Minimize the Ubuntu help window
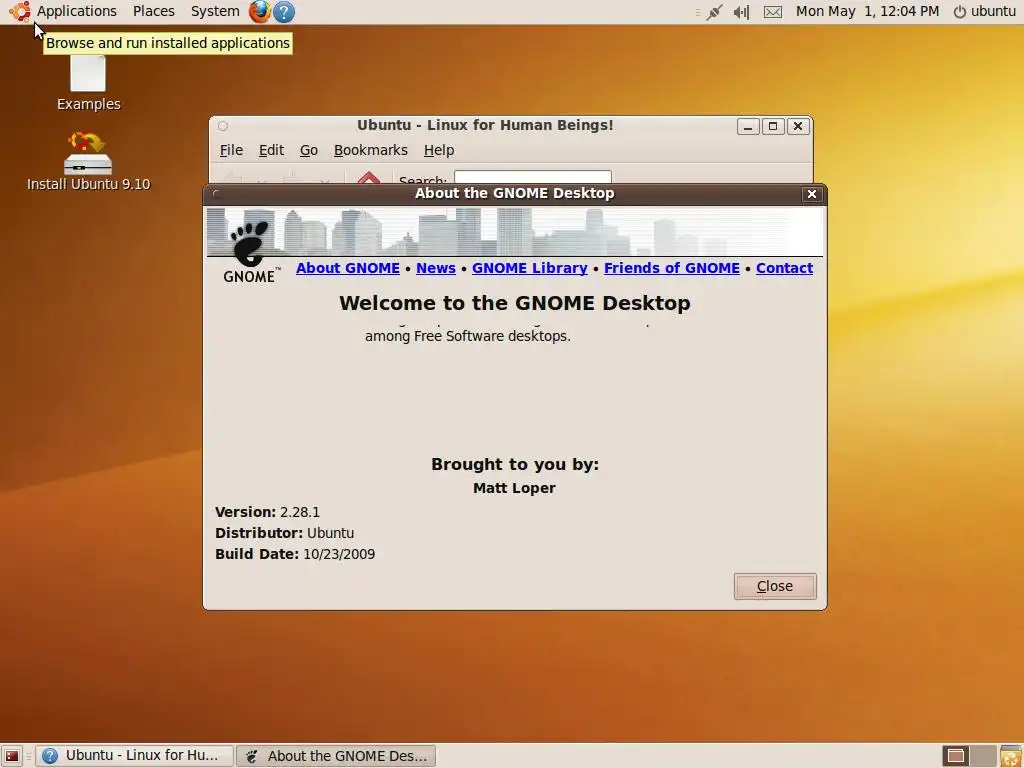 [748, 126]
